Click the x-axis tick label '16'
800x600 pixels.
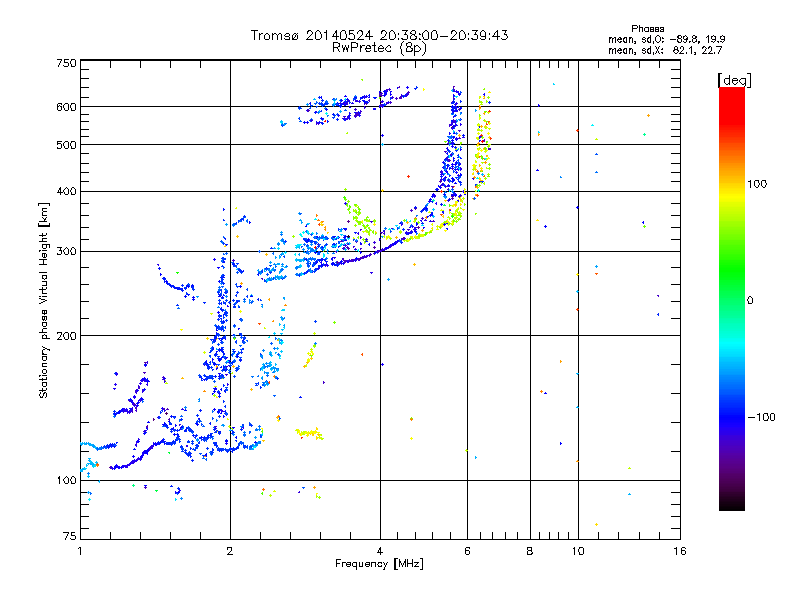680,551
